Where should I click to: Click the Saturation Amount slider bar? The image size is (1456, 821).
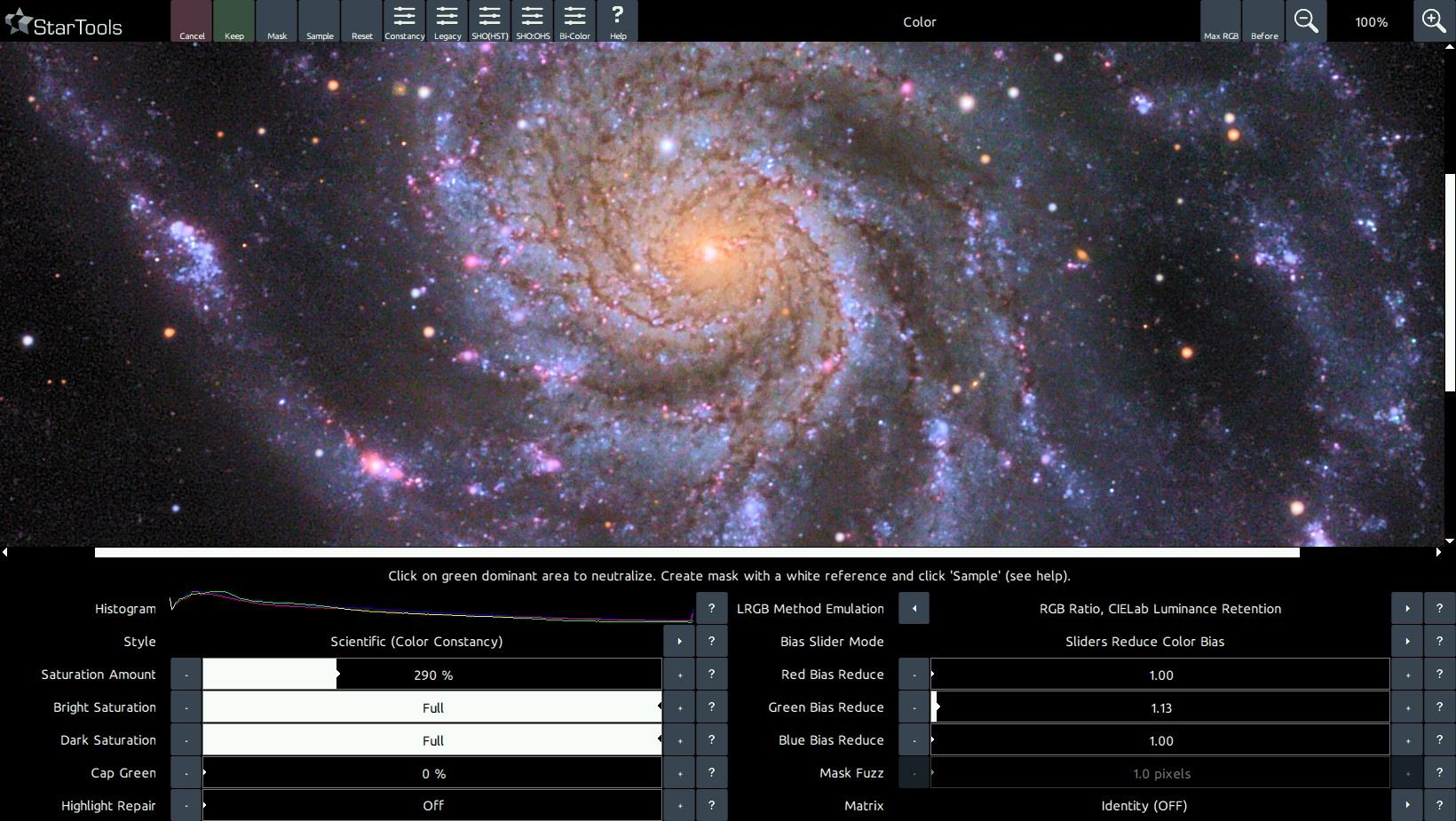[x=432, y=675]
